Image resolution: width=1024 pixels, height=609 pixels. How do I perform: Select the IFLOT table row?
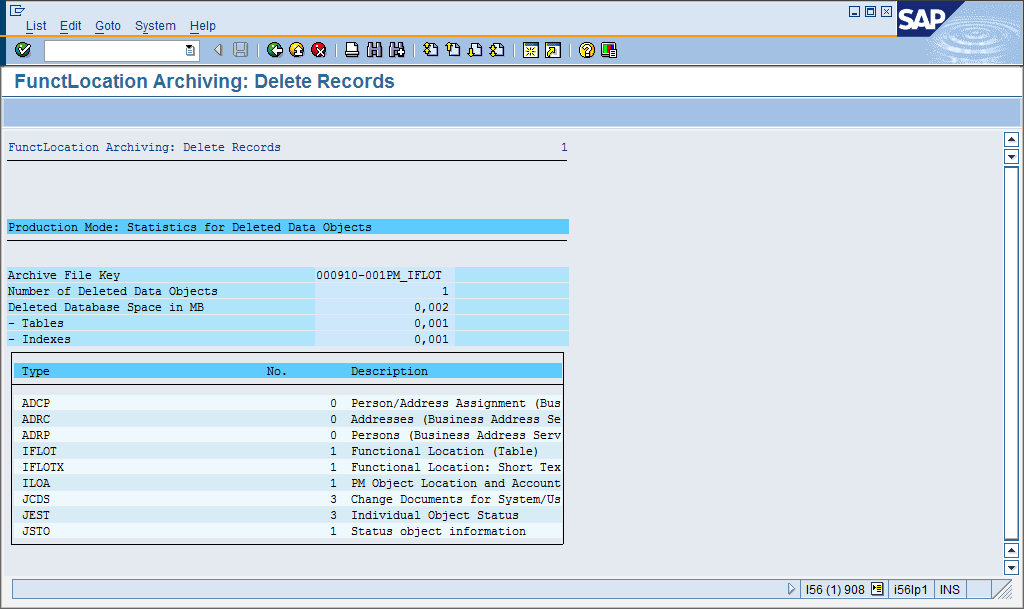(287, 451)
